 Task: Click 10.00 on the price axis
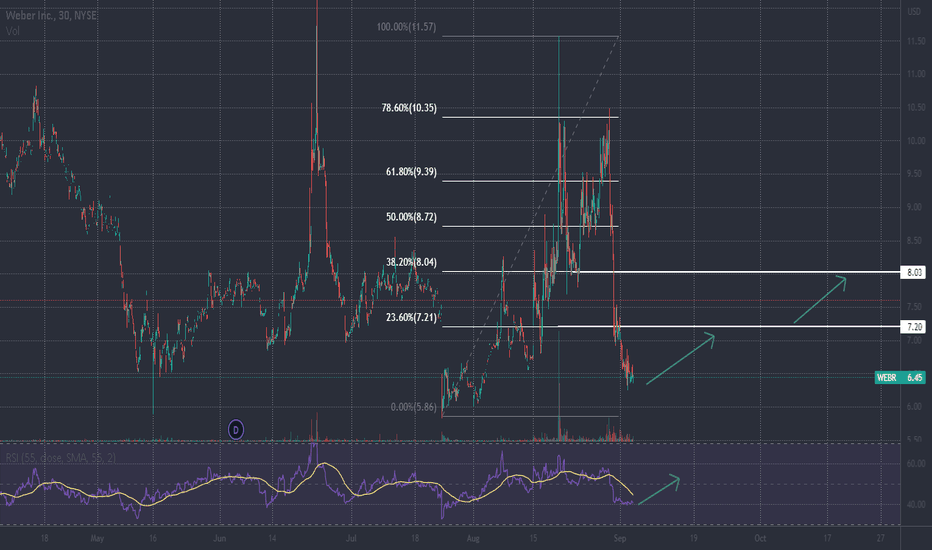915,141
